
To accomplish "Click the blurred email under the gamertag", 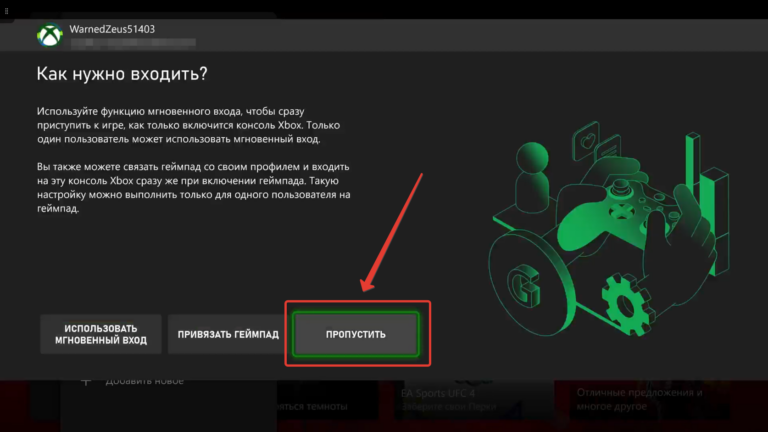I will pos(133,43).
